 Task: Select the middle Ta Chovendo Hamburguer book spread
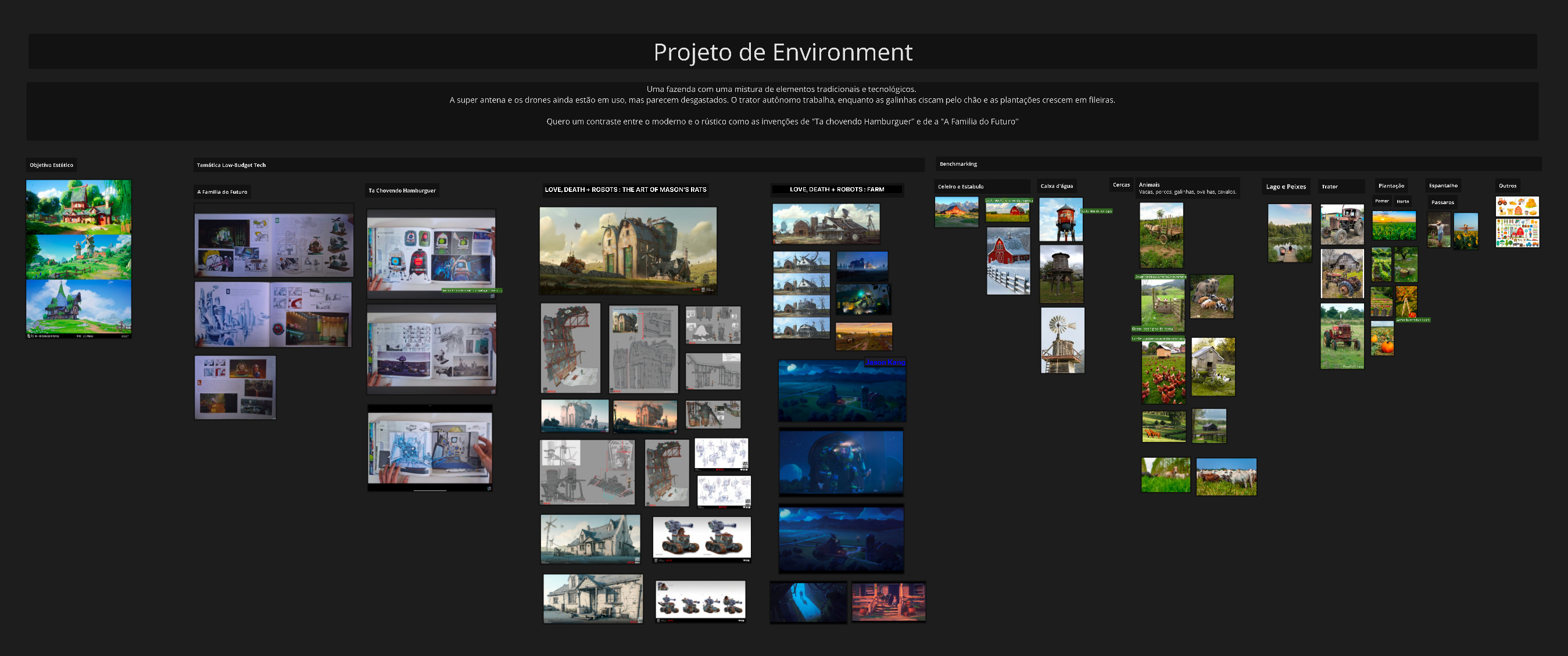coord(432,350)
